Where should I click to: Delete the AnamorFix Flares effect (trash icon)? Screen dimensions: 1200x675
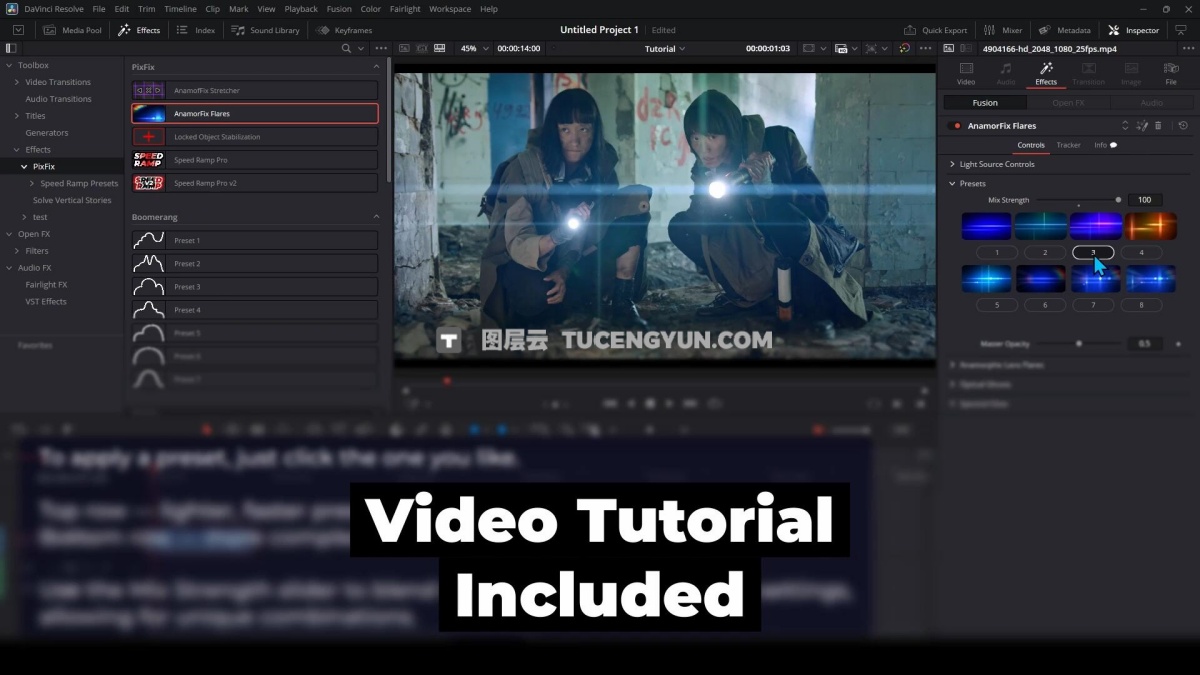1158,126
